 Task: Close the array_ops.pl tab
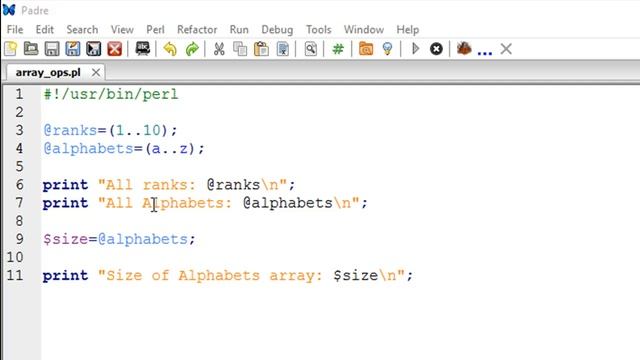click(x=96, y=73)
